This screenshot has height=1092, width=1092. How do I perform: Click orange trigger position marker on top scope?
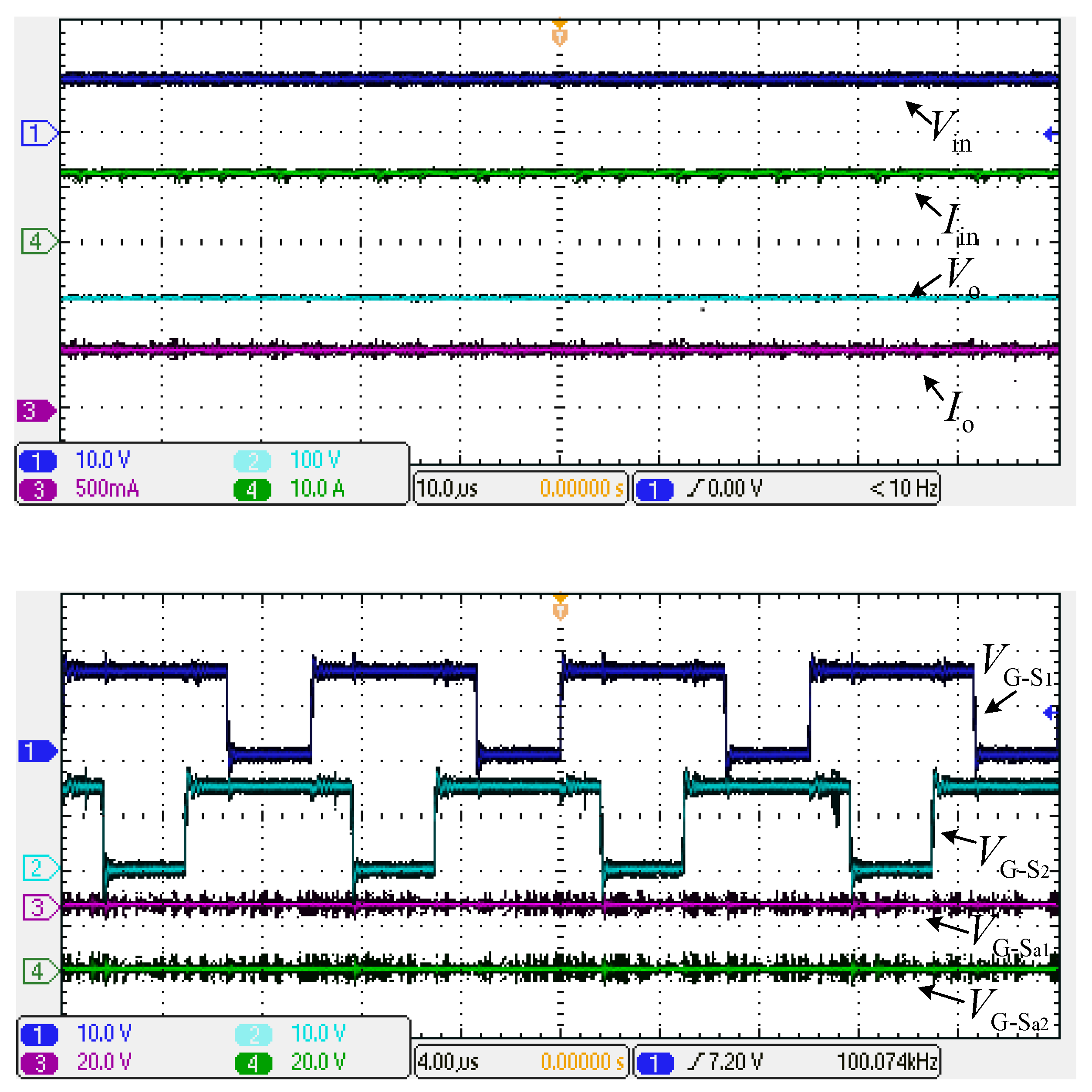coord(559,35)
